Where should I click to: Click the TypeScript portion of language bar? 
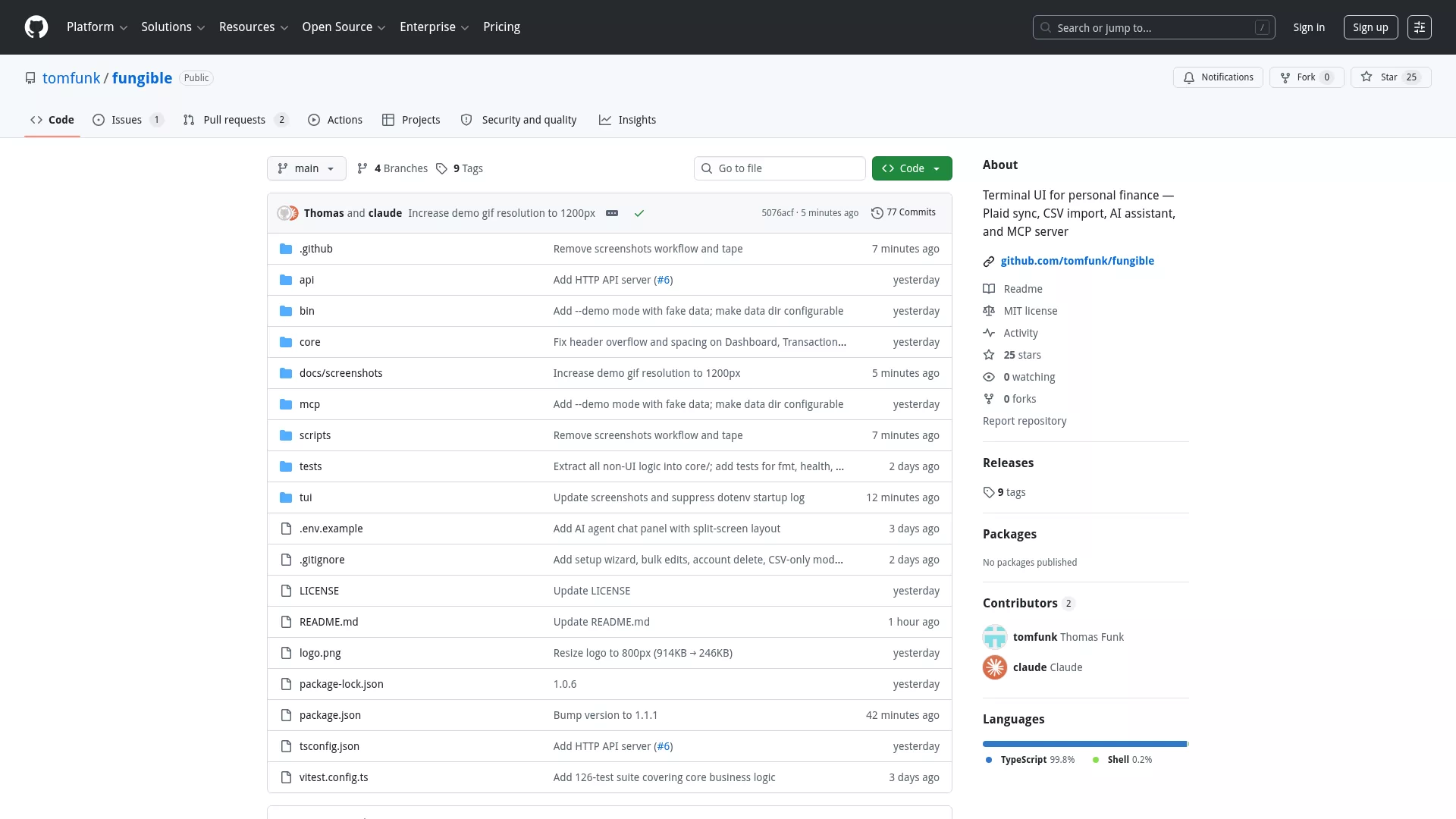[1084, 744]
